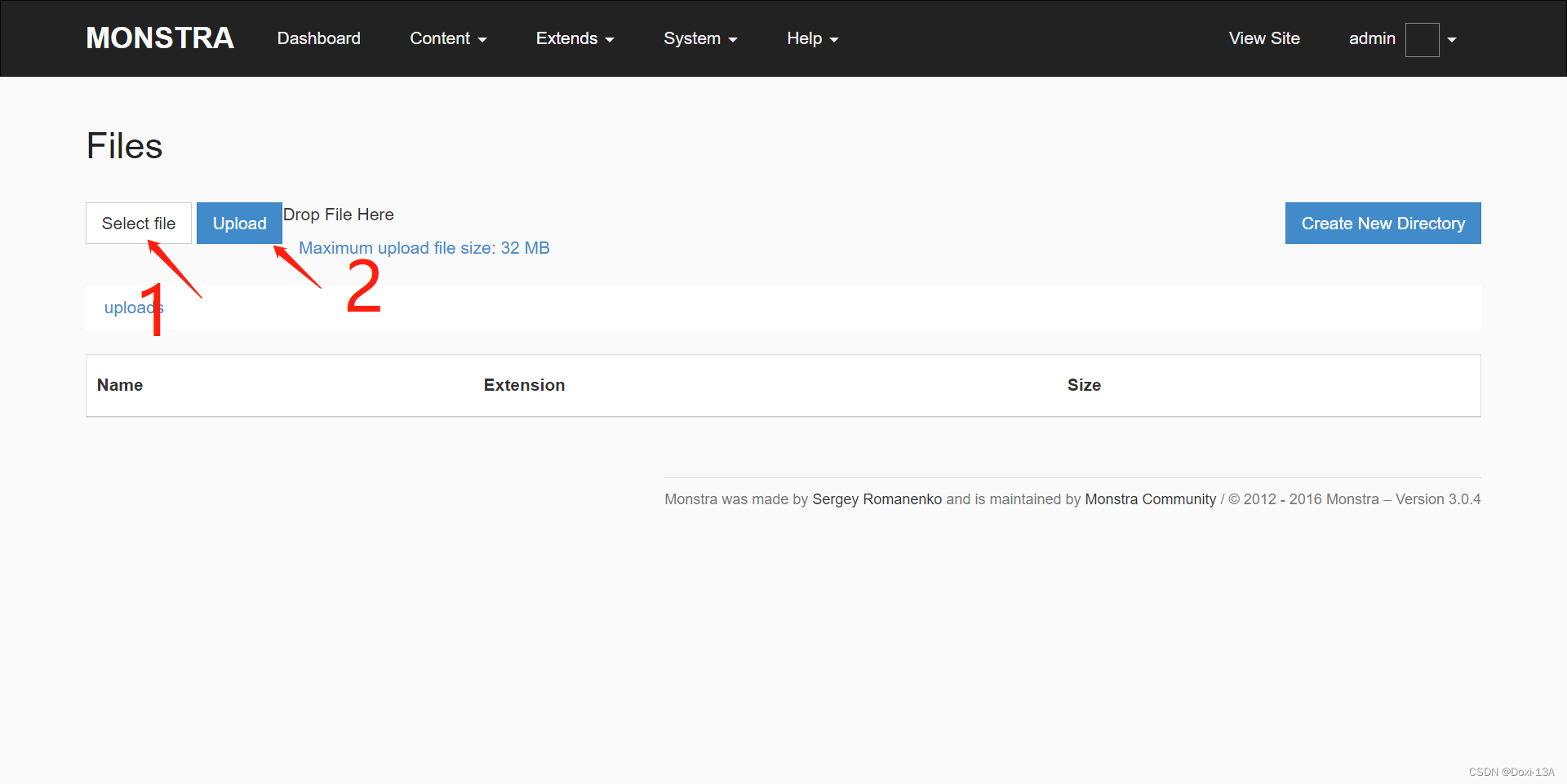Viewport: 1567px width, 784px height.
Task: Click the admin username text
Action: point(1372,38)
